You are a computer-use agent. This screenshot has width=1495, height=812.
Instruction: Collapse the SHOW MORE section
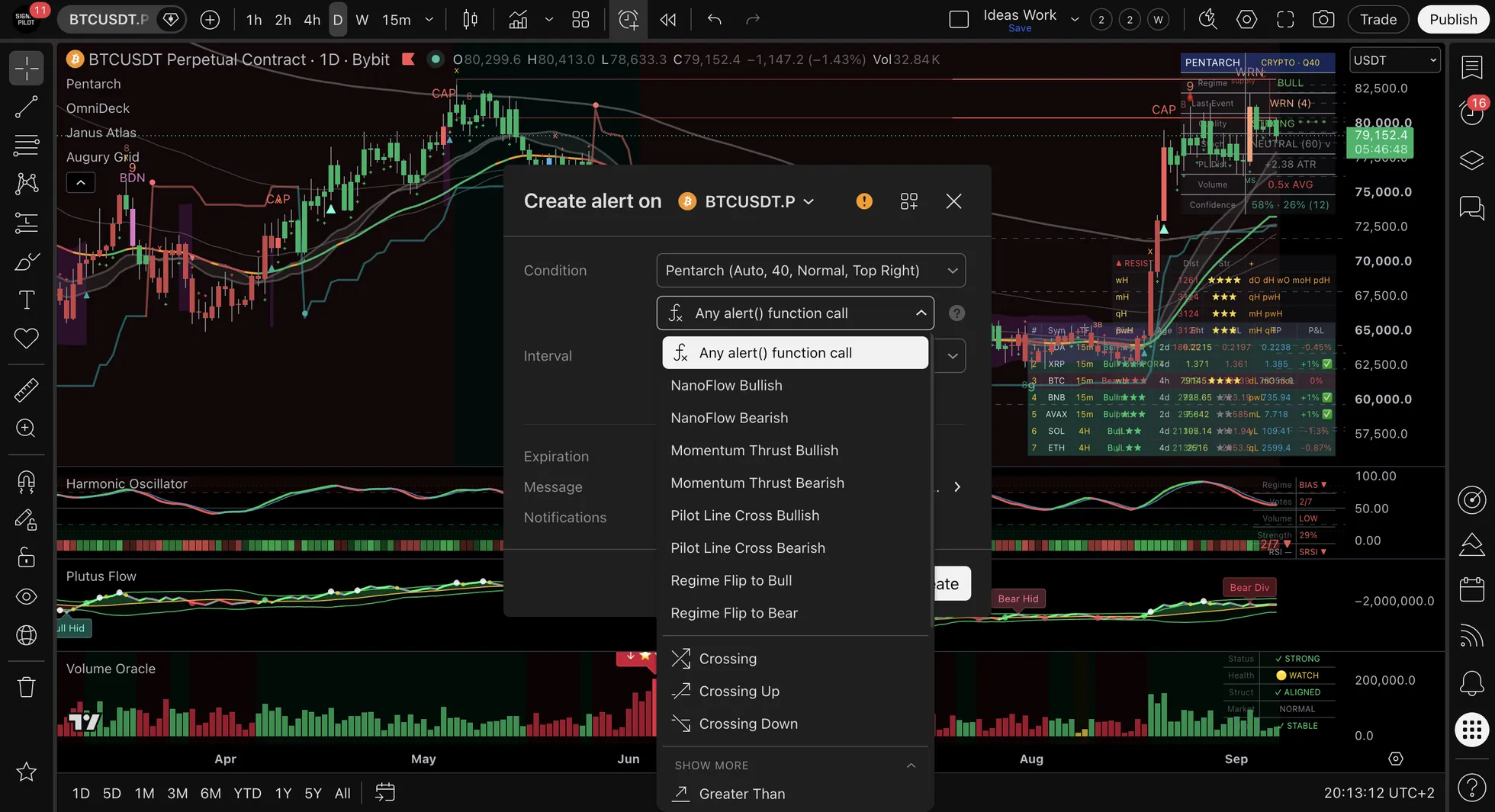[794, 765]
